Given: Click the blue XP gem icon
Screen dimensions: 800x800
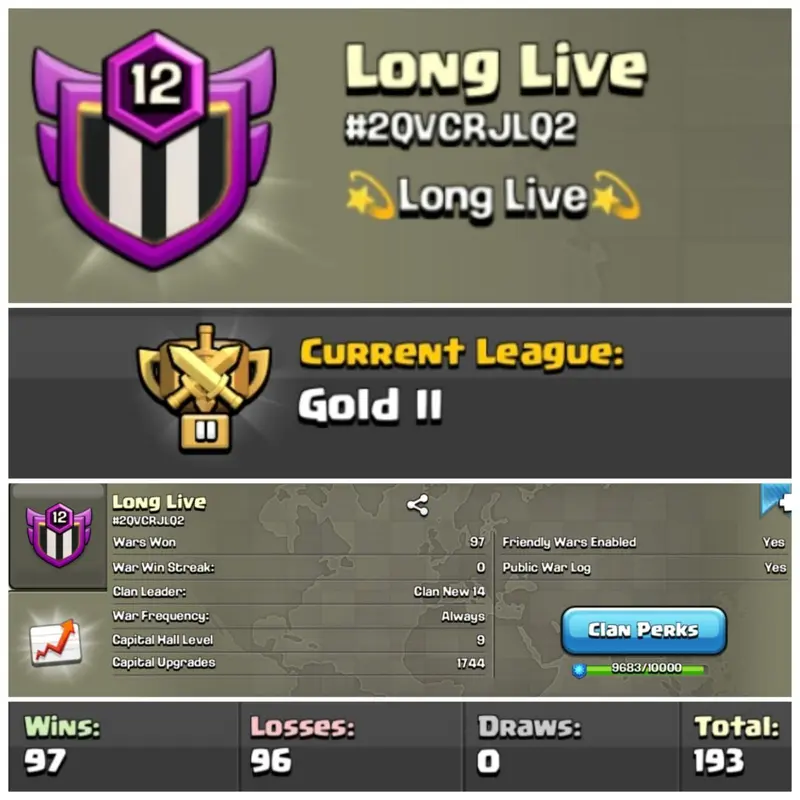Looking at the screenshot, I should pyautogui.click(x=579, y=669).
